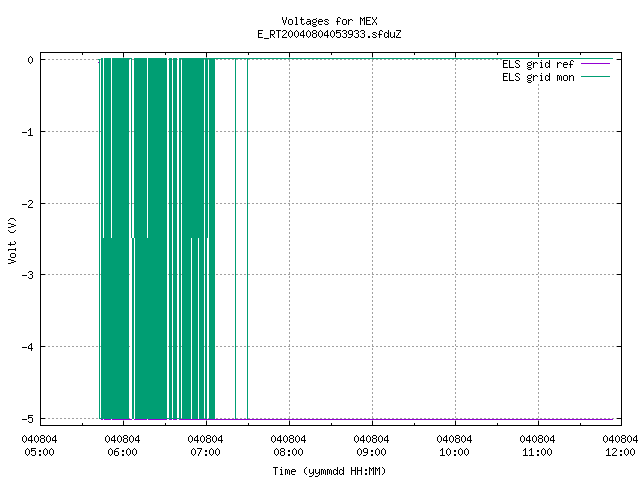Click the 'ELS grid mon' legend label
The width and height of the screenshot is (640, 480).
[538, 77]
